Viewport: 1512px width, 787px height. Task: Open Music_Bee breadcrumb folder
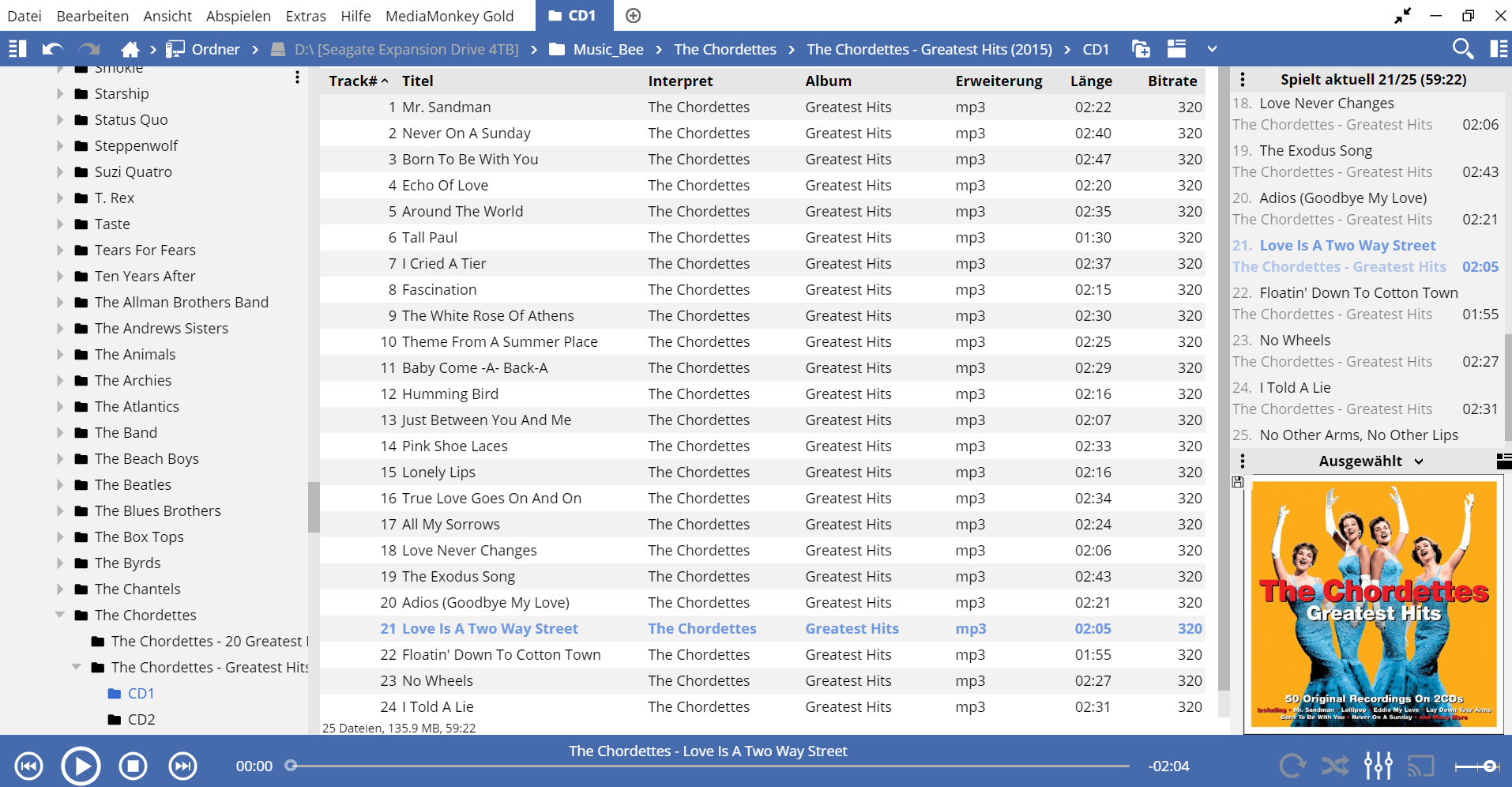596,49
